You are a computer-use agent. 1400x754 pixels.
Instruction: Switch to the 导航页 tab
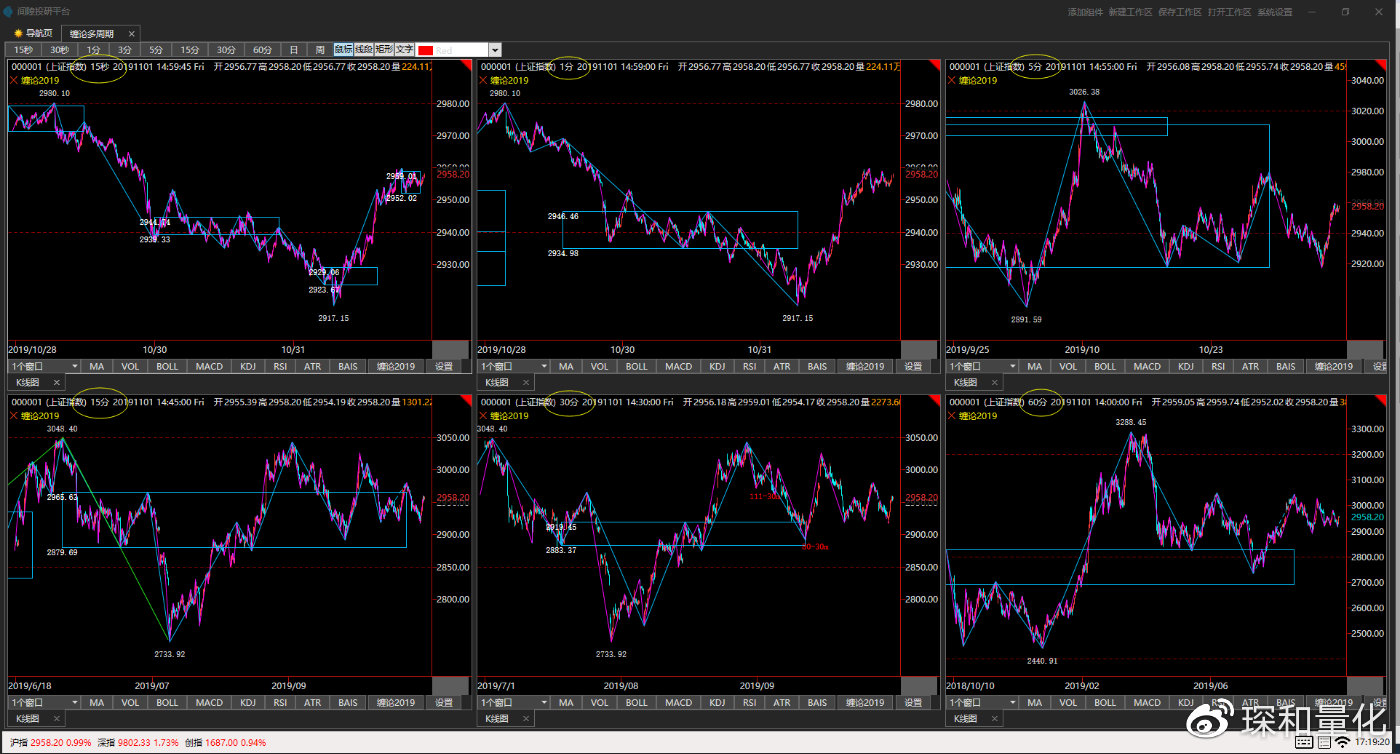(33, 33)
